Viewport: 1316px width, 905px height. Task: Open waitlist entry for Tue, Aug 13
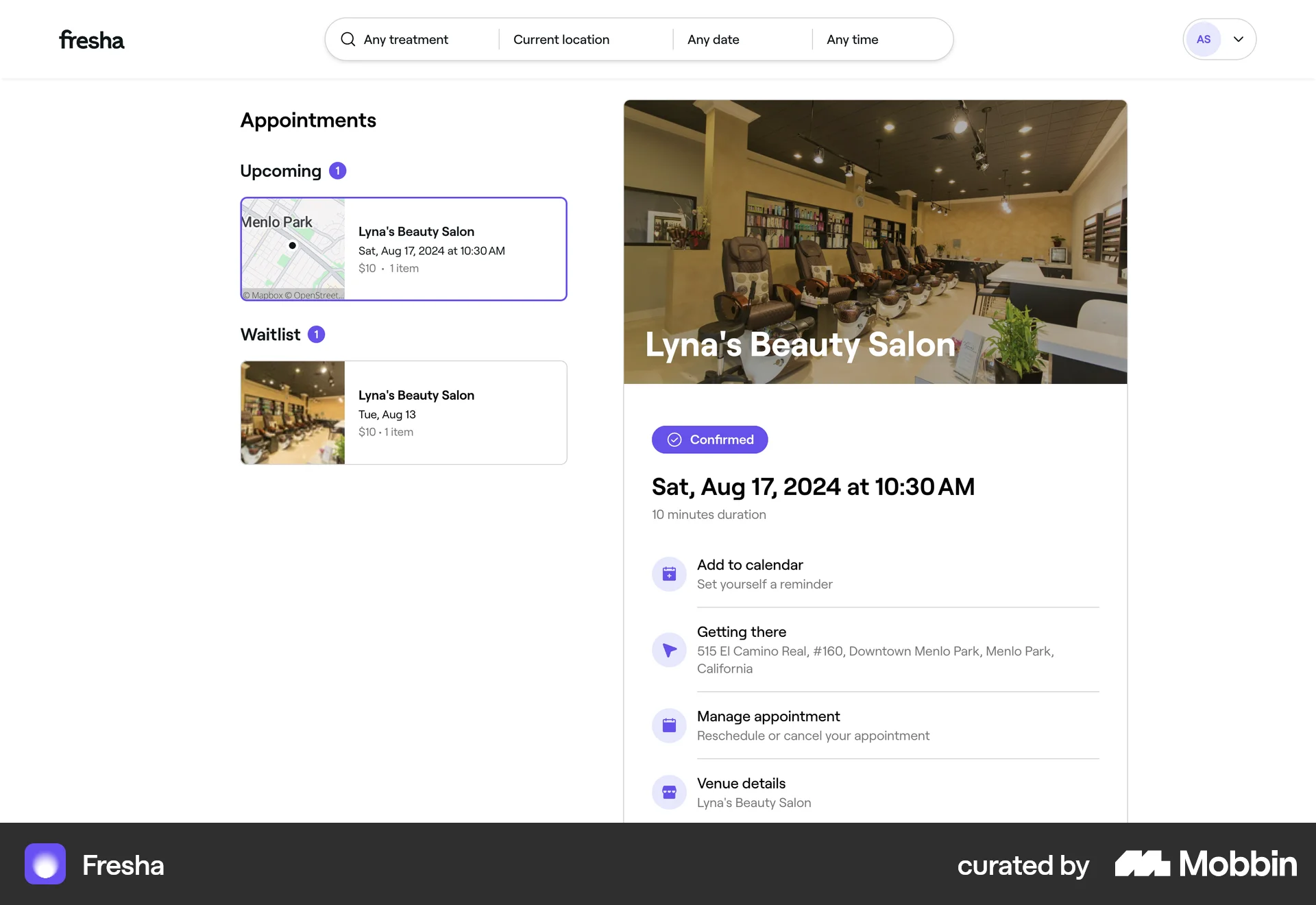[x=455, y=413]
